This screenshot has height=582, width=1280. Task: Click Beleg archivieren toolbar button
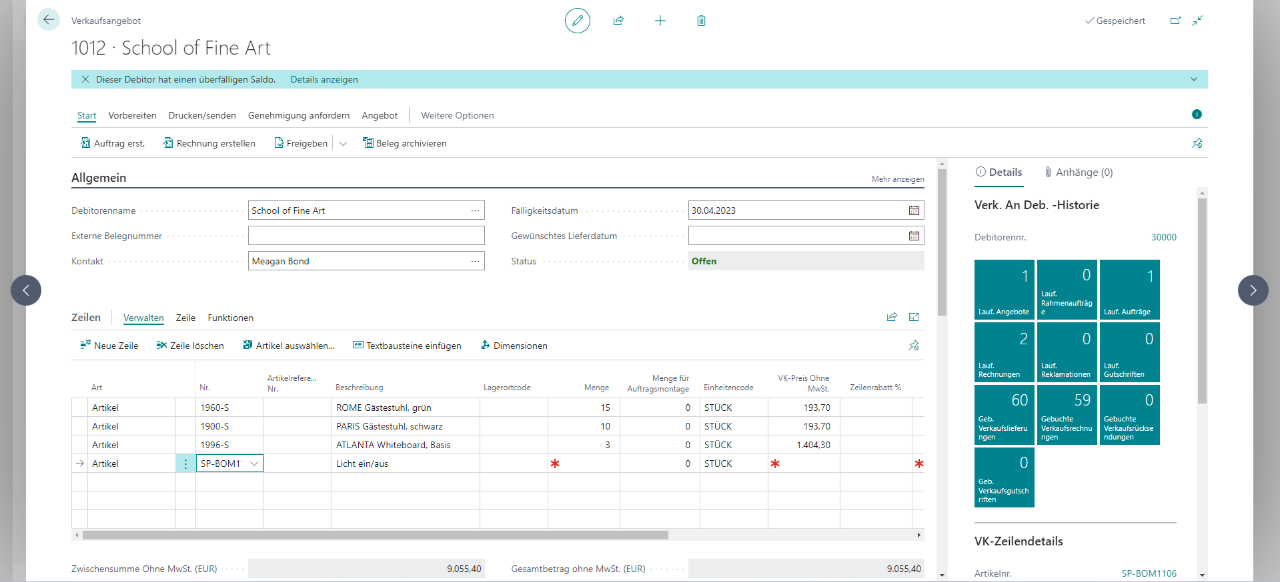pyautogui.click(x=403, y=143)
